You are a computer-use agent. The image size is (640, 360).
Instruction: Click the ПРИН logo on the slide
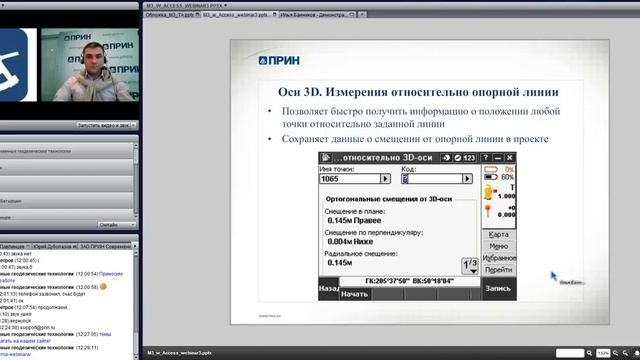pos(279,60)
